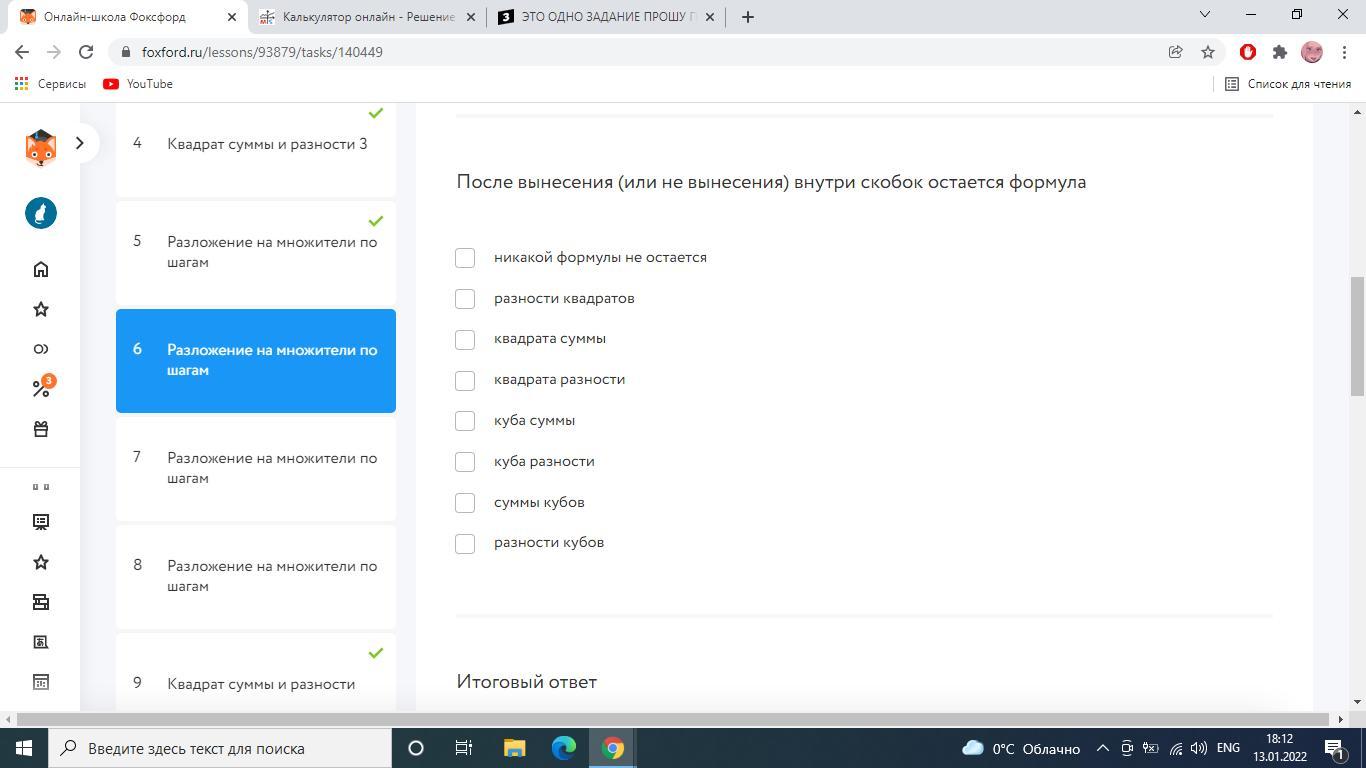Check the 'разности квадратов' checkbox
Screen dimensions: 1366x768
tap(465, 299)
